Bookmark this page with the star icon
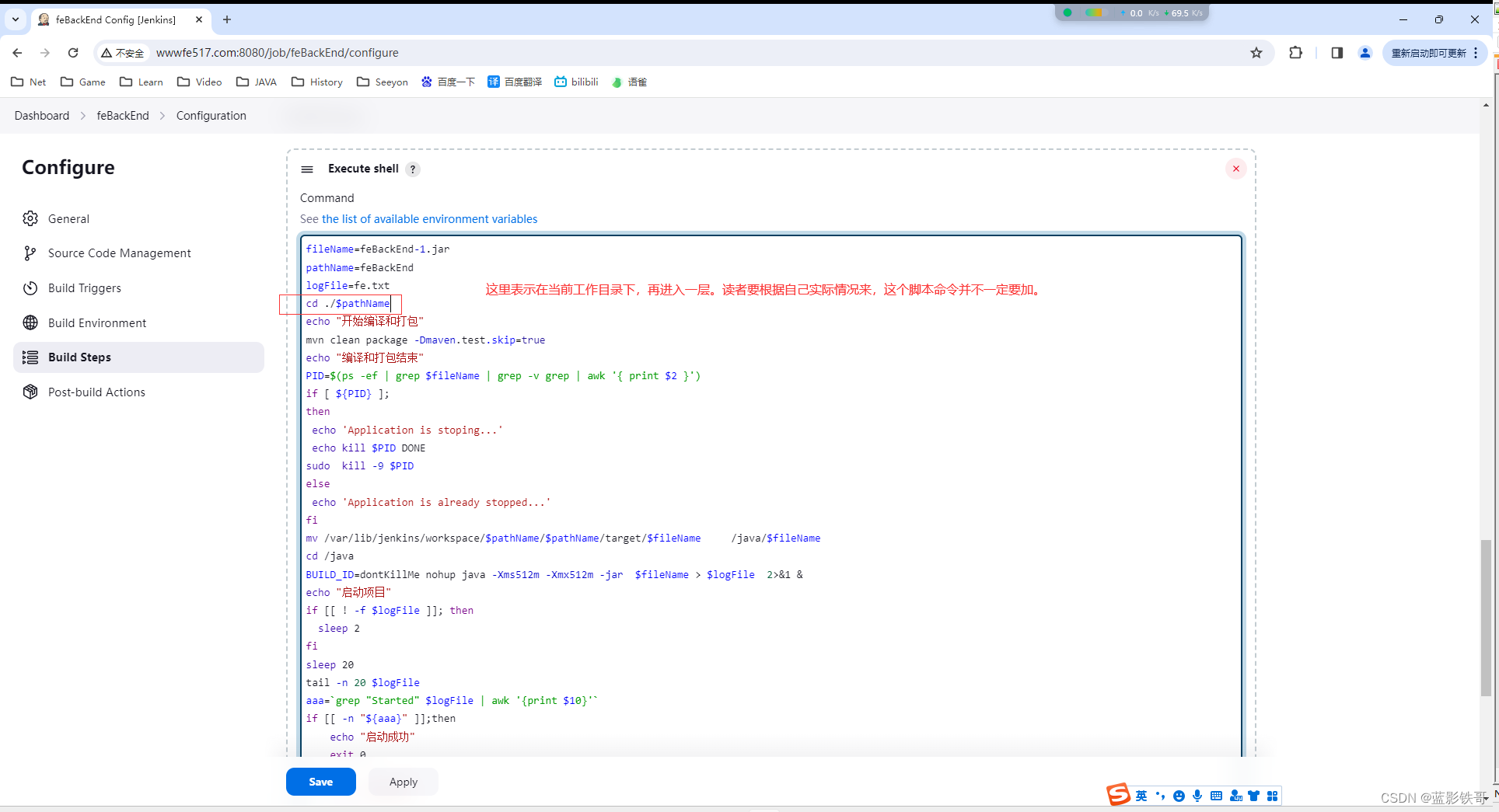The width and height of the screenshot is (1499, 812). point(1256,53)
